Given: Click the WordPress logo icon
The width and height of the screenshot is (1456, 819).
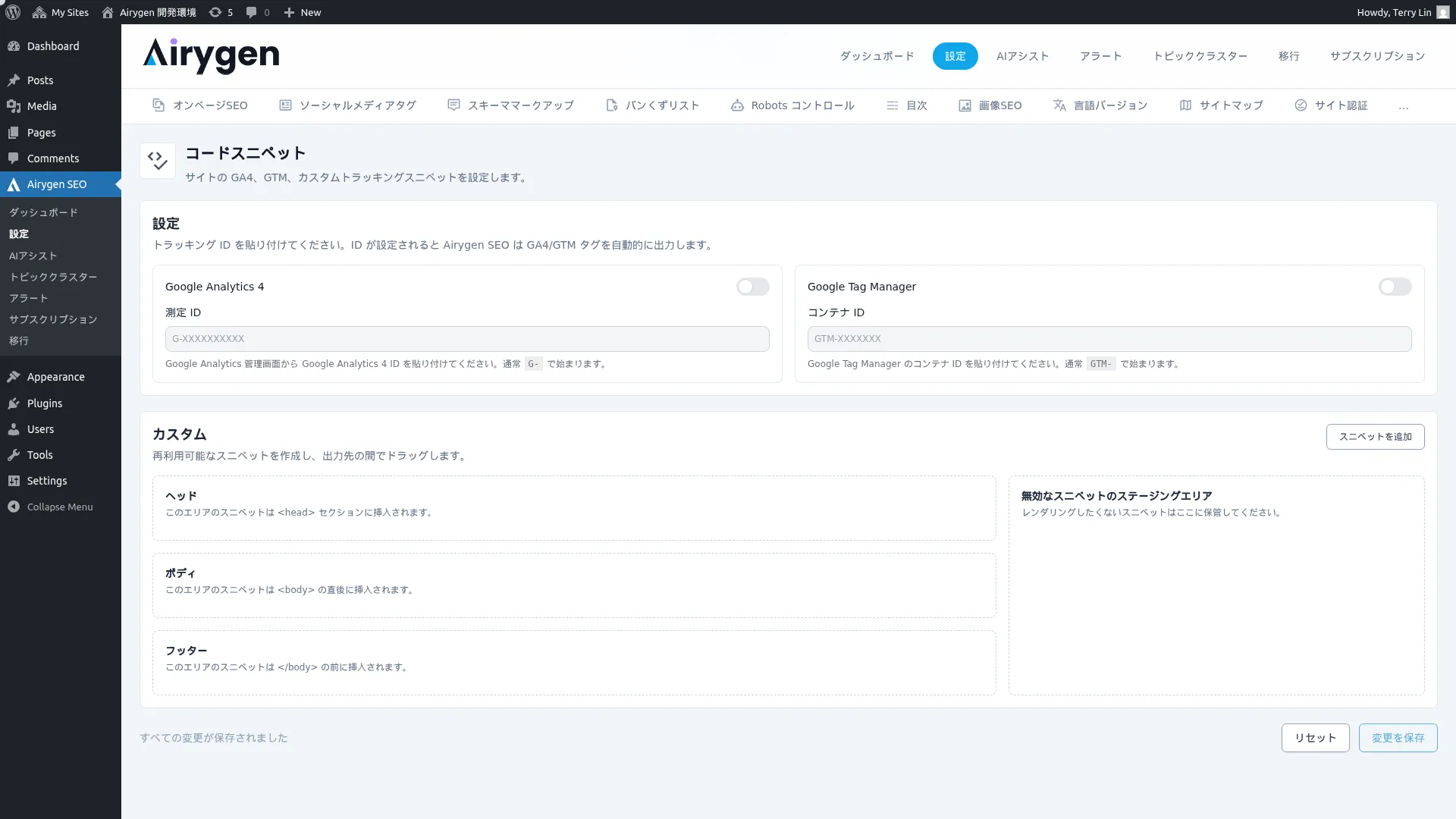Looking at the screenshot, I should coord(13,12).
